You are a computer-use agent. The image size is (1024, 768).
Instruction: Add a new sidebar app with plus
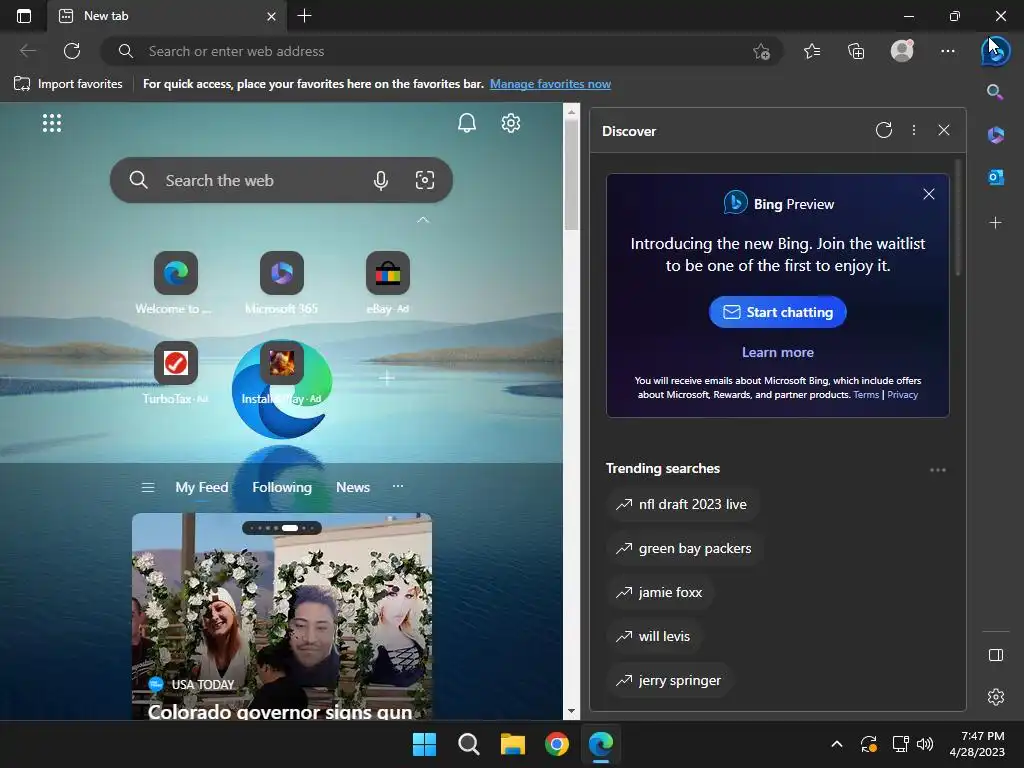[x=995, y=223]
